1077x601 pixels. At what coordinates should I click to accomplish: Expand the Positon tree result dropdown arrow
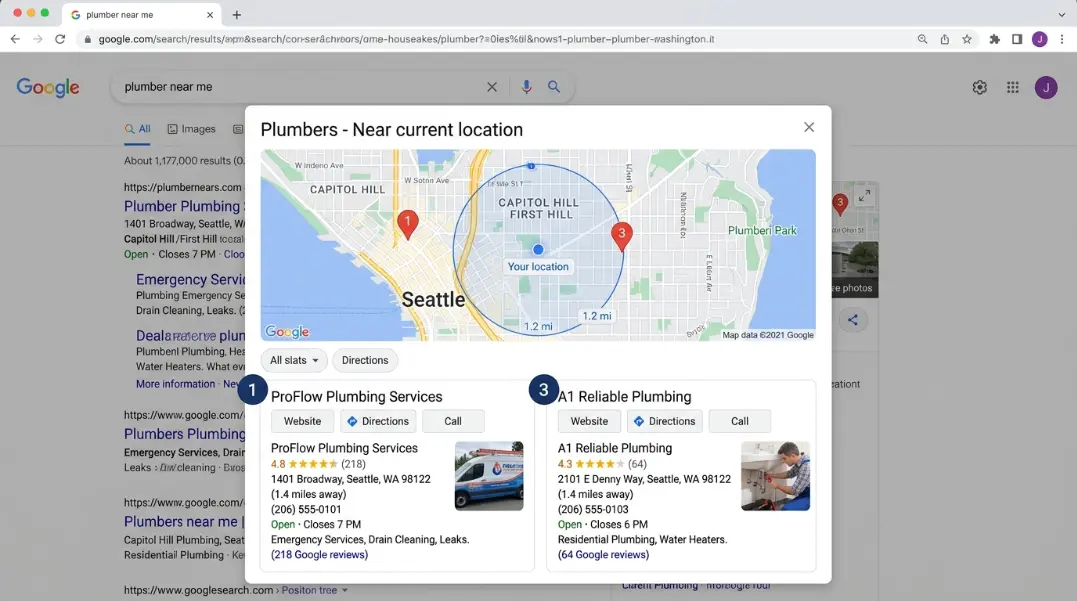[x=345, y=590]
